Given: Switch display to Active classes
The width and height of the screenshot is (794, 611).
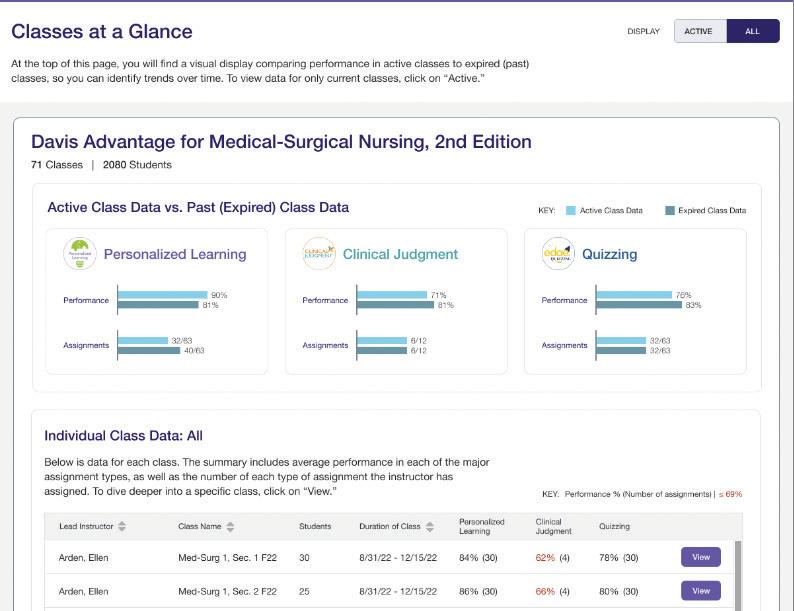Looking at the screenshot, I should coord(698,31).
